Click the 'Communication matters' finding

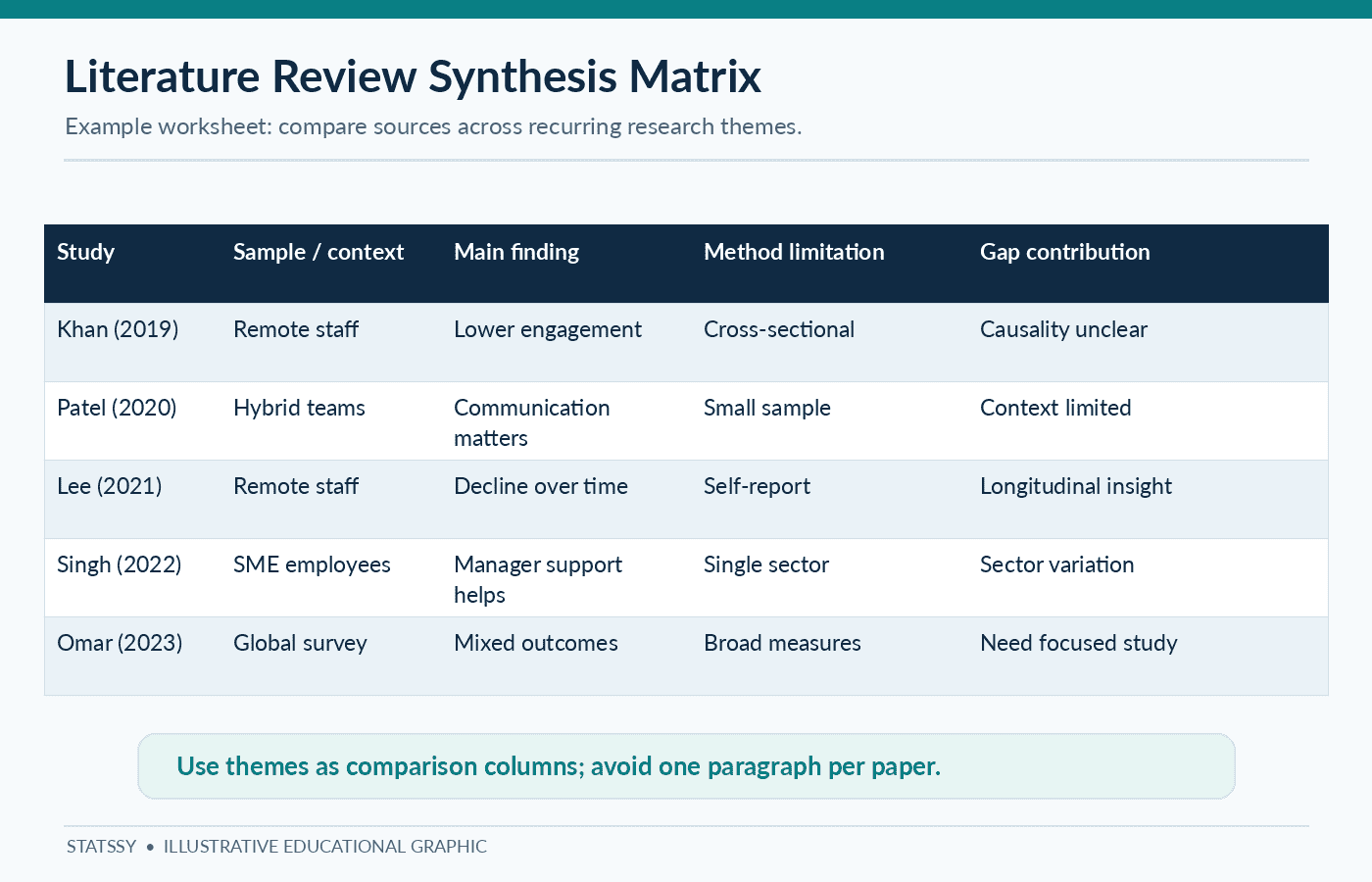532,423
